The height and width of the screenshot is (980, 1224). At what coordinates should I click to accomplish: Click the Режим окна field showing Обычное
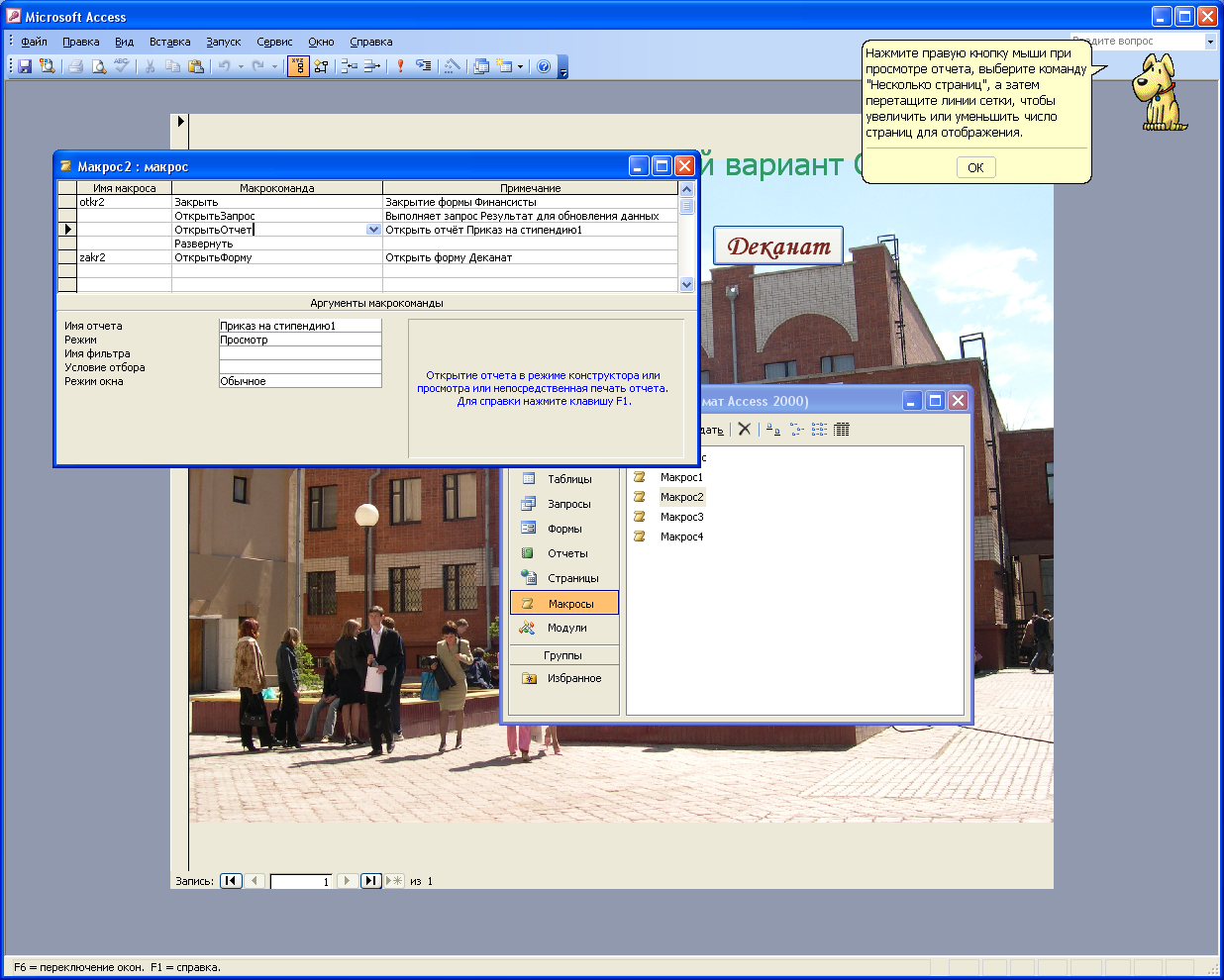(x=300, y=381)
